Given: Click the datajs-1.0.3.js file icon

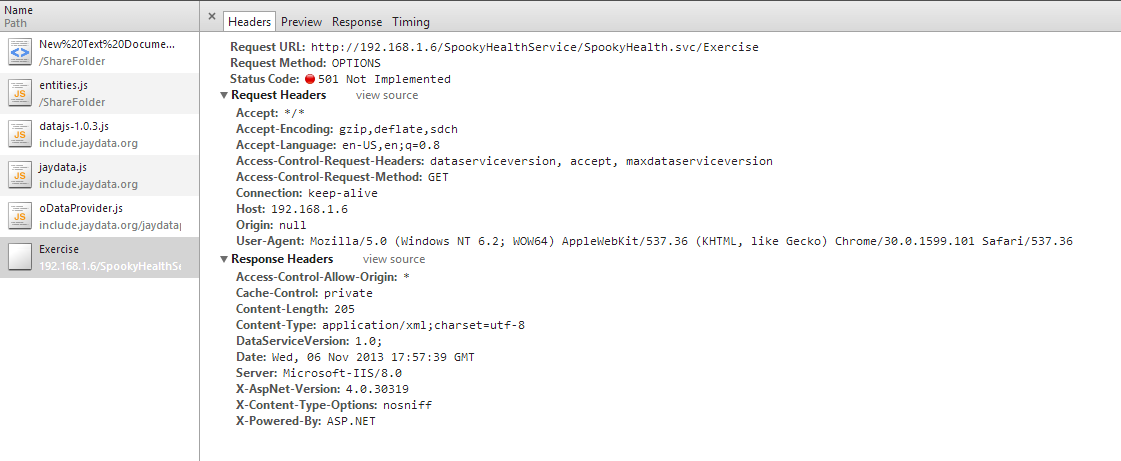Looking at the screenshot, I should coord(20,134).
